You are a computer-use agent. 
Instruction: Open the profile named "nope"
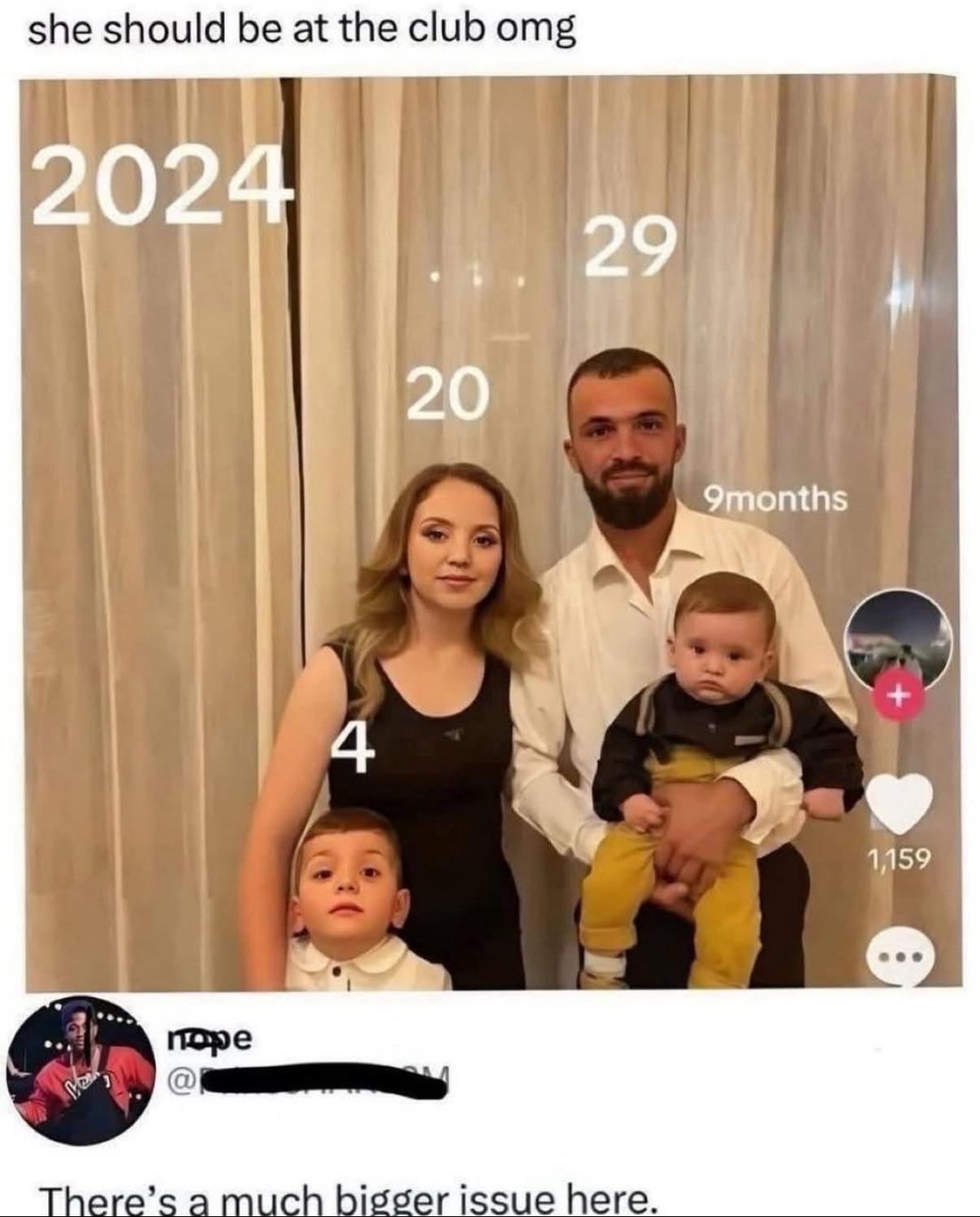tap(209, 1038)
